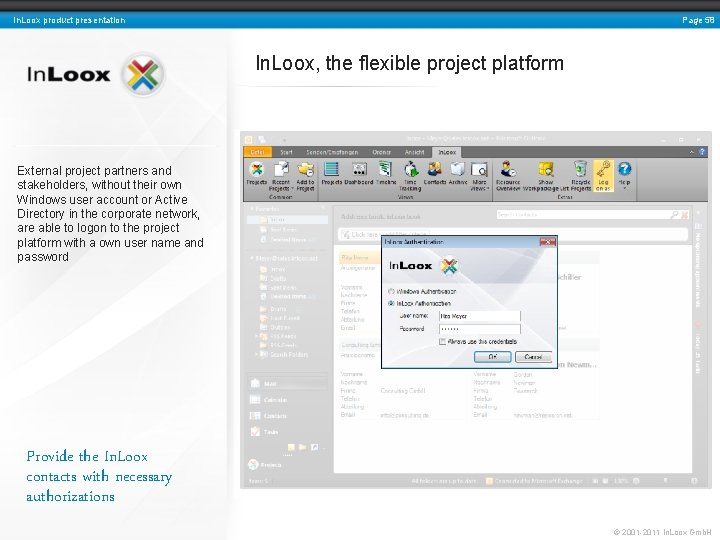Open the Senden/Empfangen tab
This screenshot has height=540, width=720.
point(332,152)
